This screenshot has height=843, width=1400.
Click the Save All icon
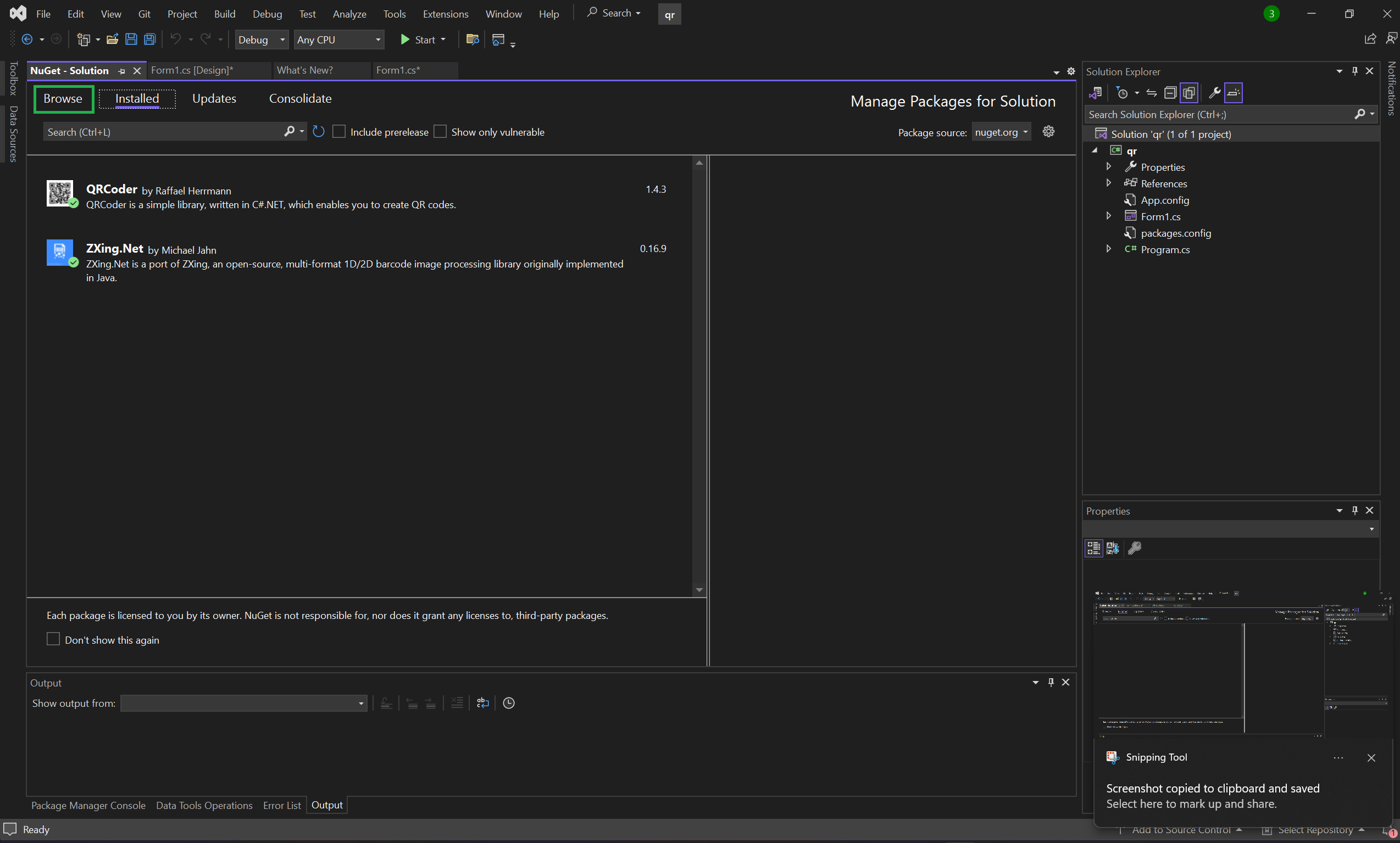149,39
